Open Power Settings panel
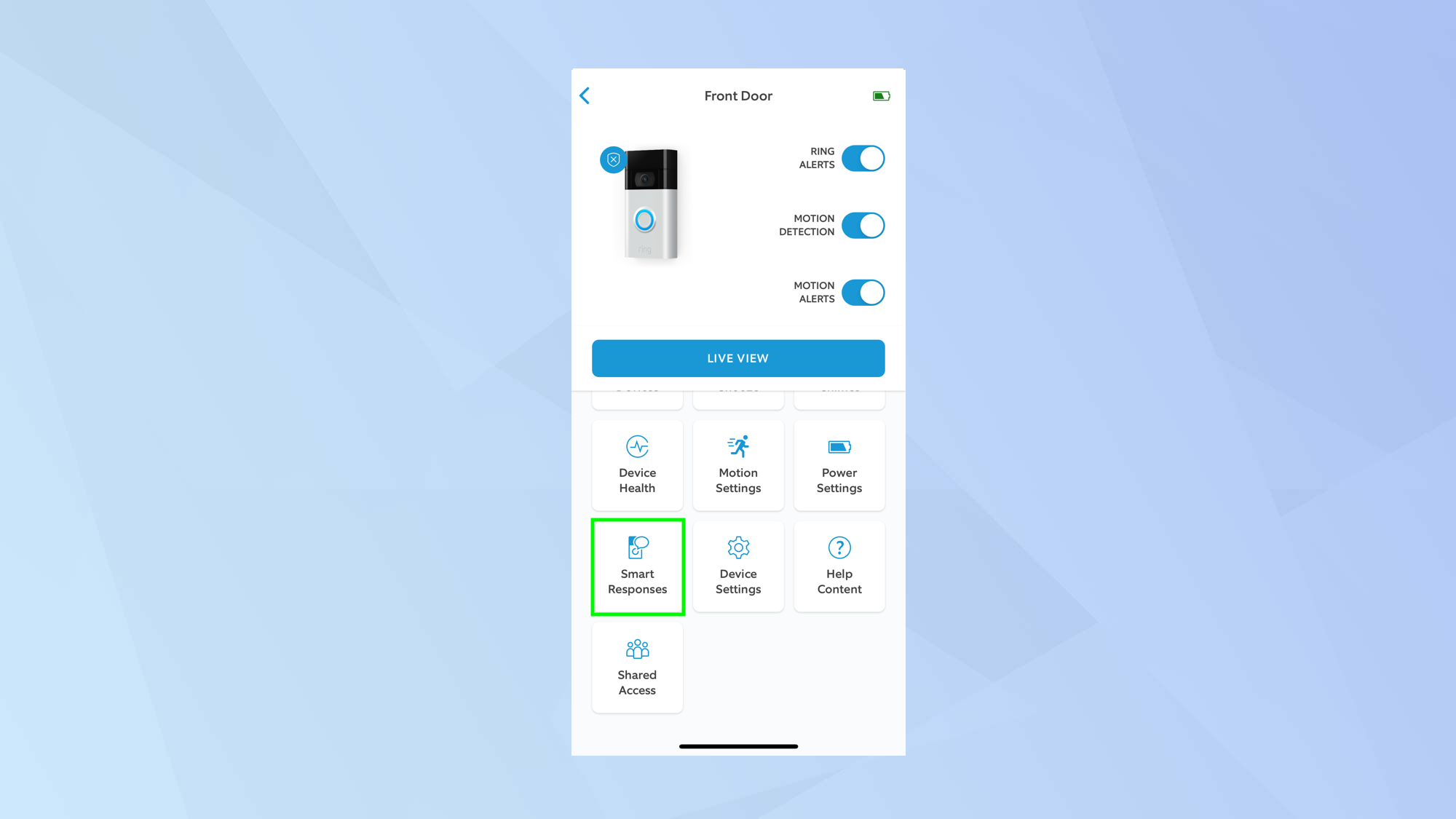 [839, 464]
